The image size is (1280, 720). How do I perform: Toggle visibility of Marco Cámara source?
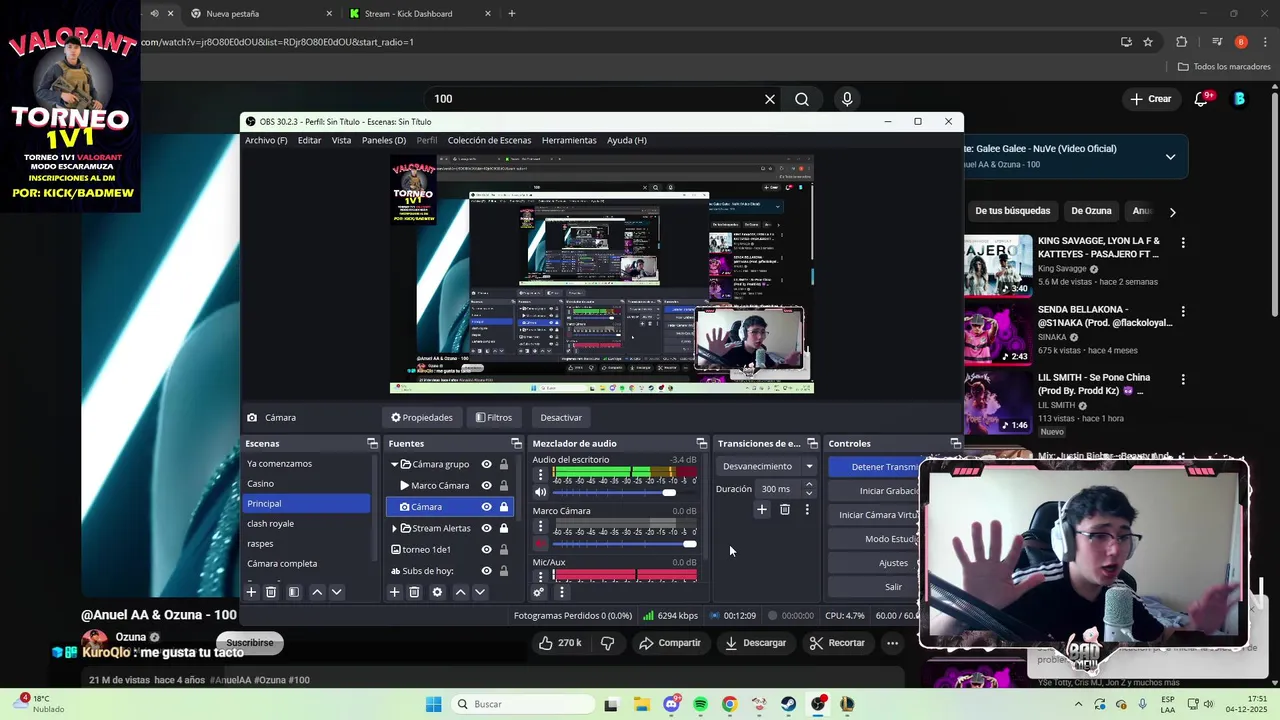(x=486, y=485)
